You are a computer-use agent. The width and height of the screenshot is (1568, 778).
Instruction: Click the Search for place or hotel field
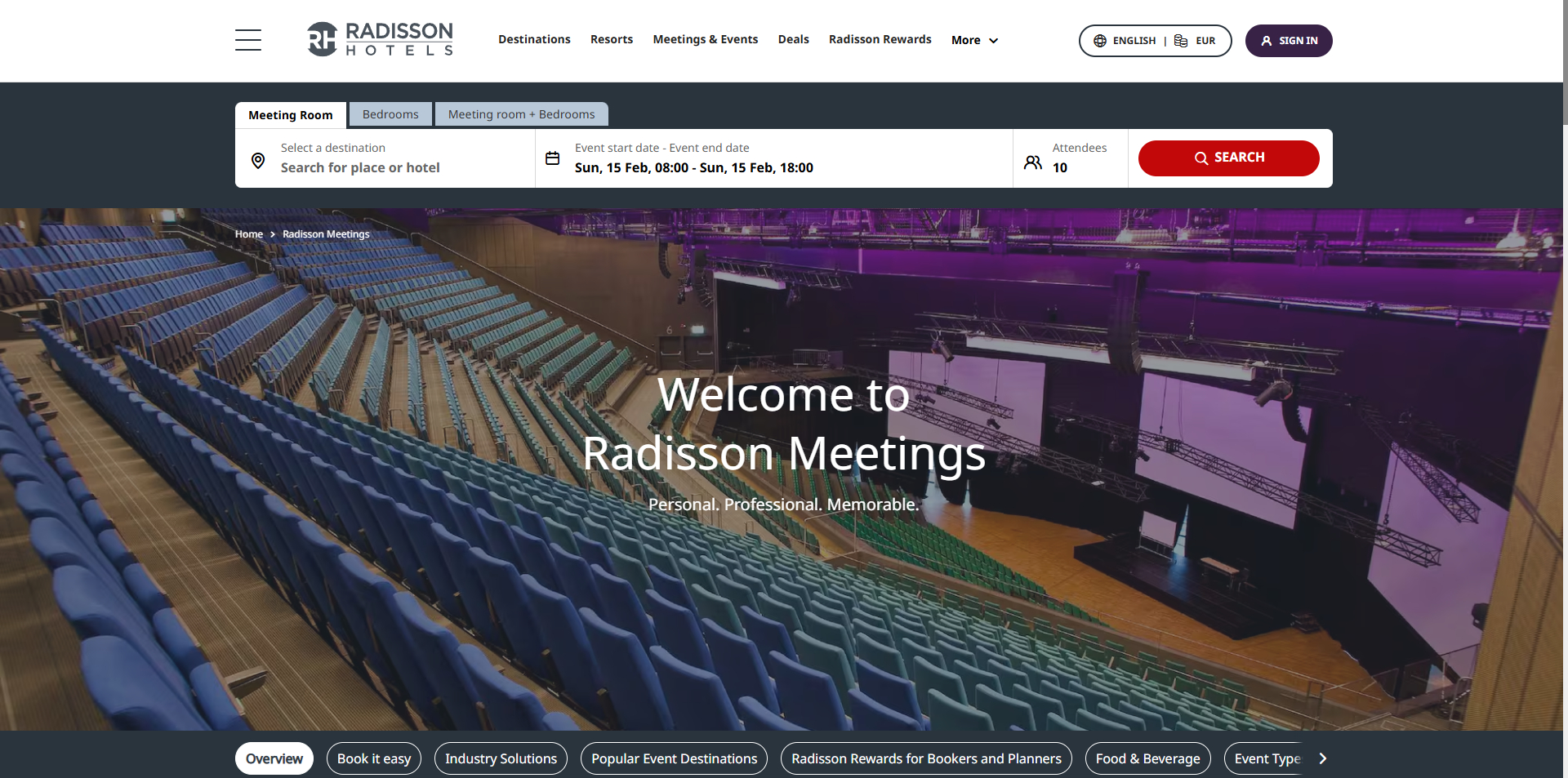360,167
